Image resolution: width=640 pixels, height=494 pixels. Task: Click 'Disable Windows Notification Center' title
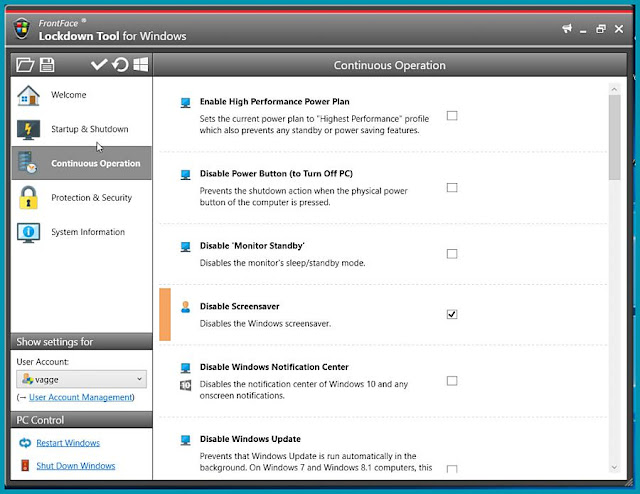[x=274, y=367]
